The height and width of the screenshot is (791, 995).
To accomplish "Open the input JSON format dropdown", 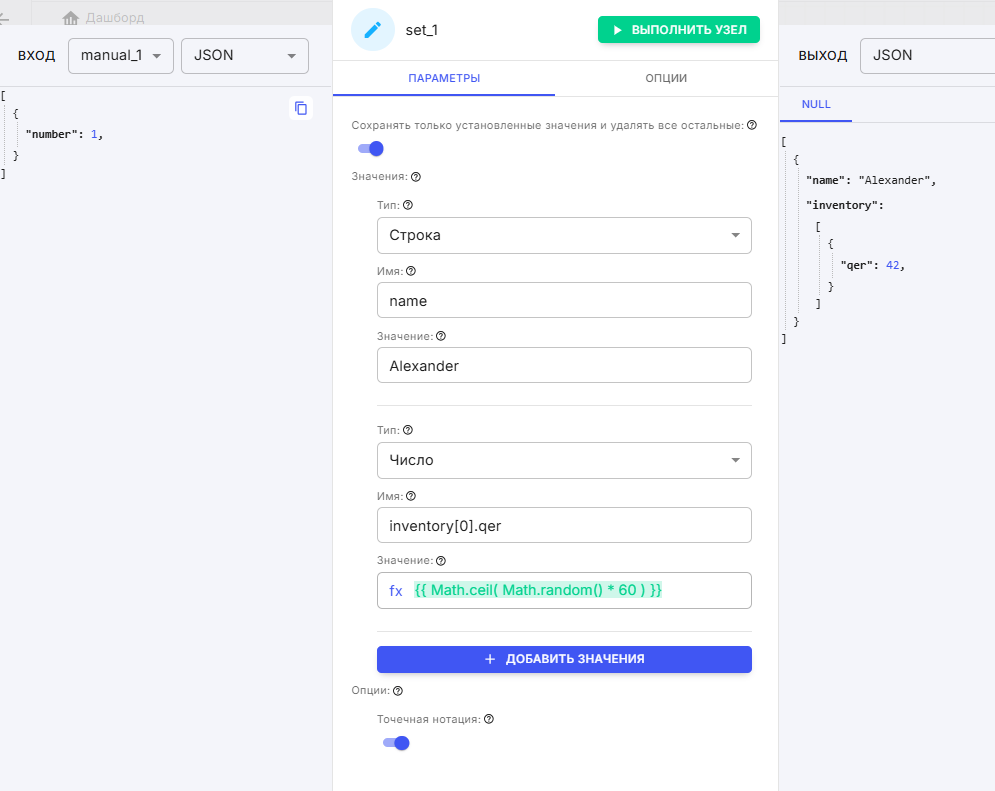I will (x=244, y=56).
